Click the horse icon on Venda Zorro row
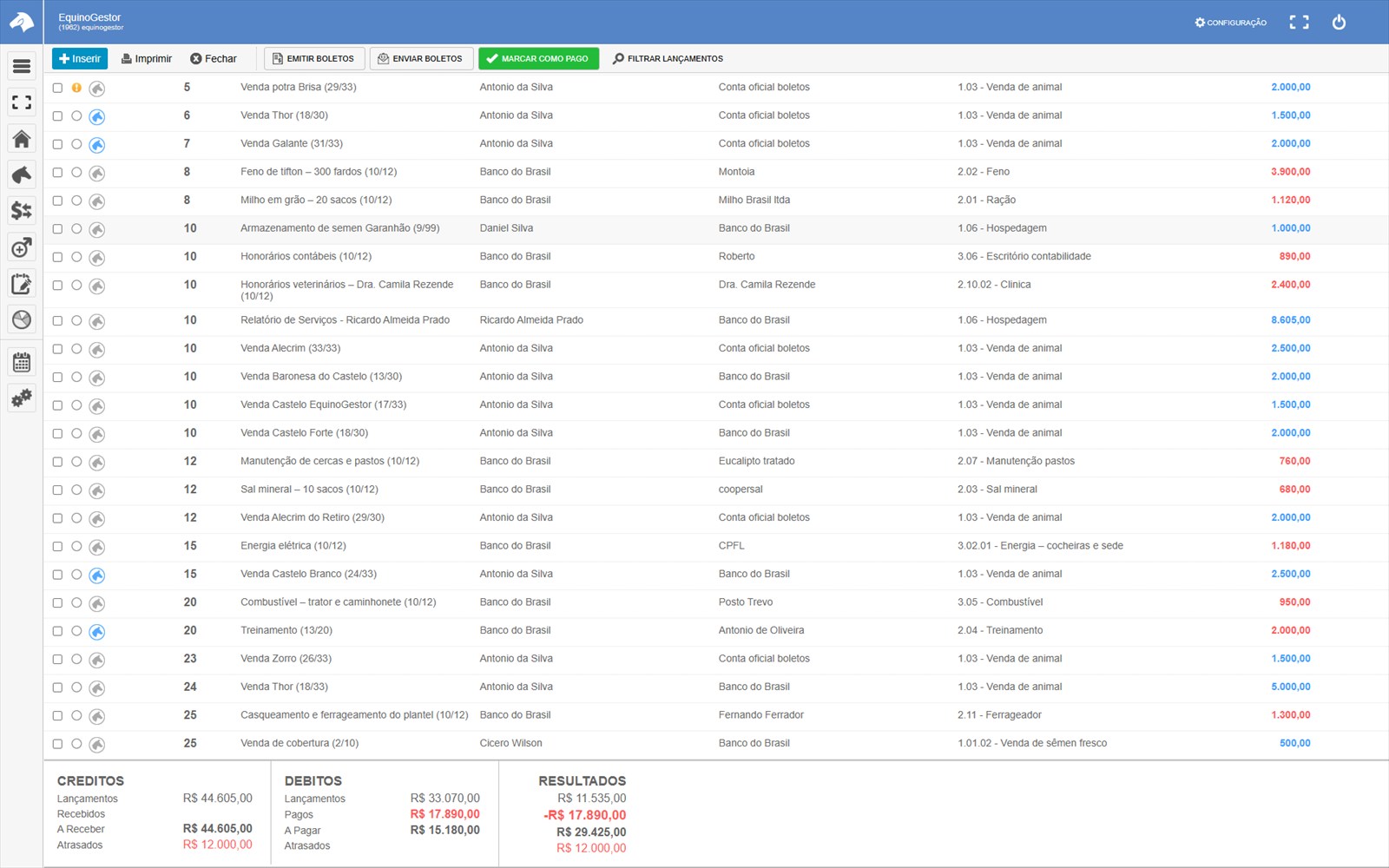This screenshot has height=868, width=1389. click(x=97, y=660)
